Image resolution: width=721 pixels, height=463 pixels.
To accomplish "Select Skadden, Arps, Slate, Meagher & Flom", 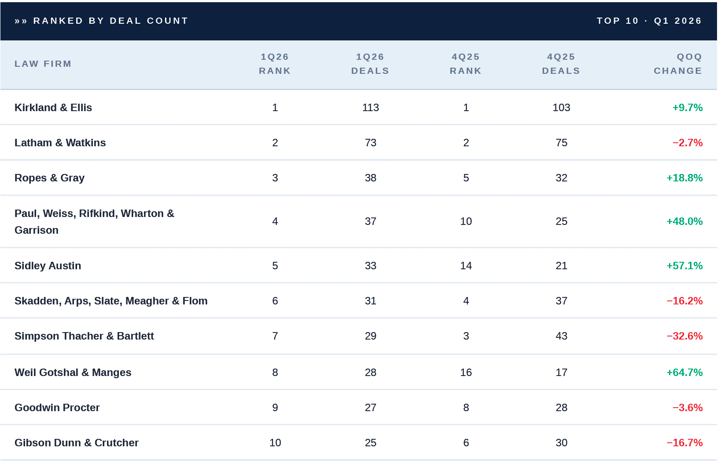I will [111, 301].
